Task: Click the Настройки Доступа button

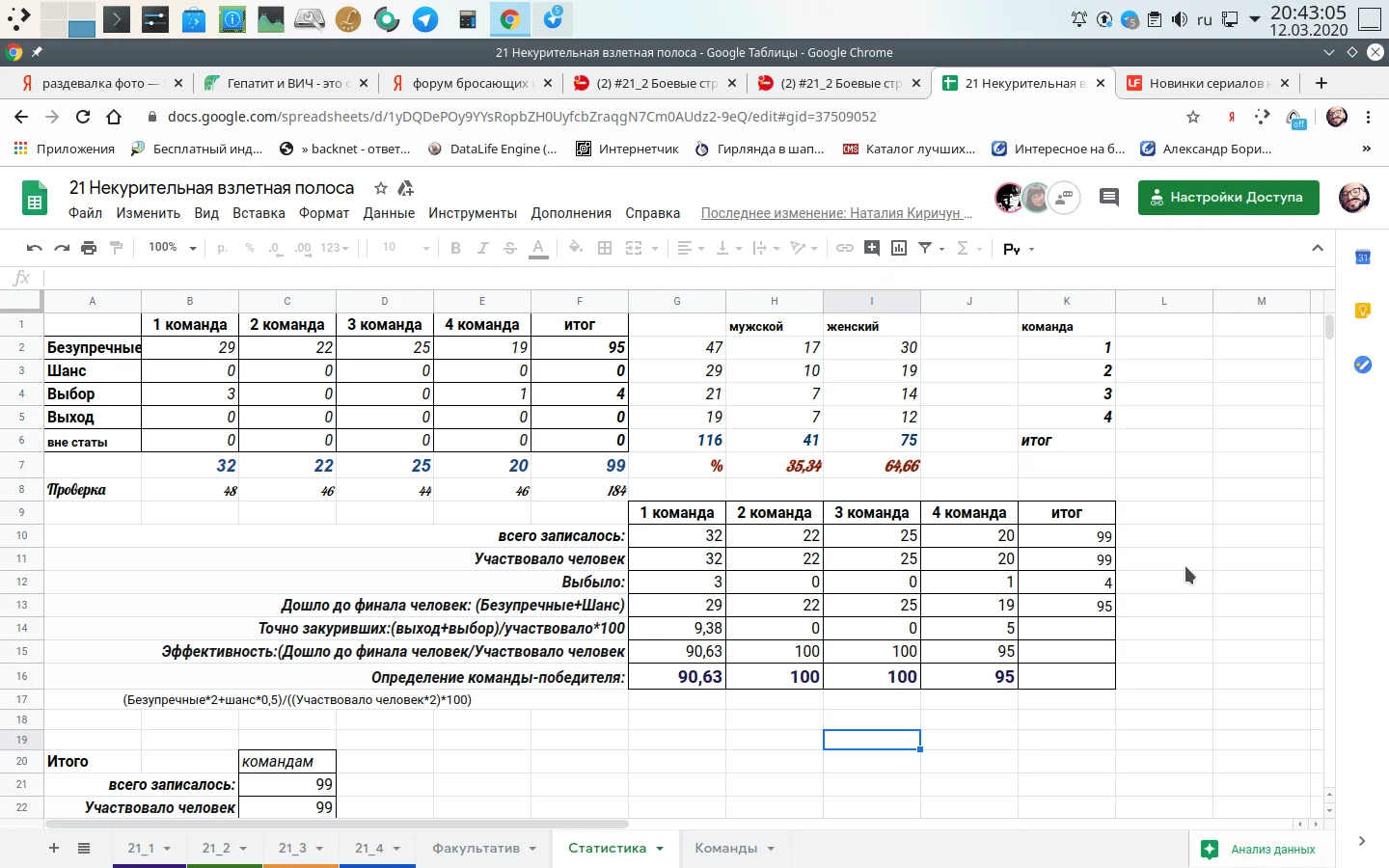Action: coord(1229,198)
